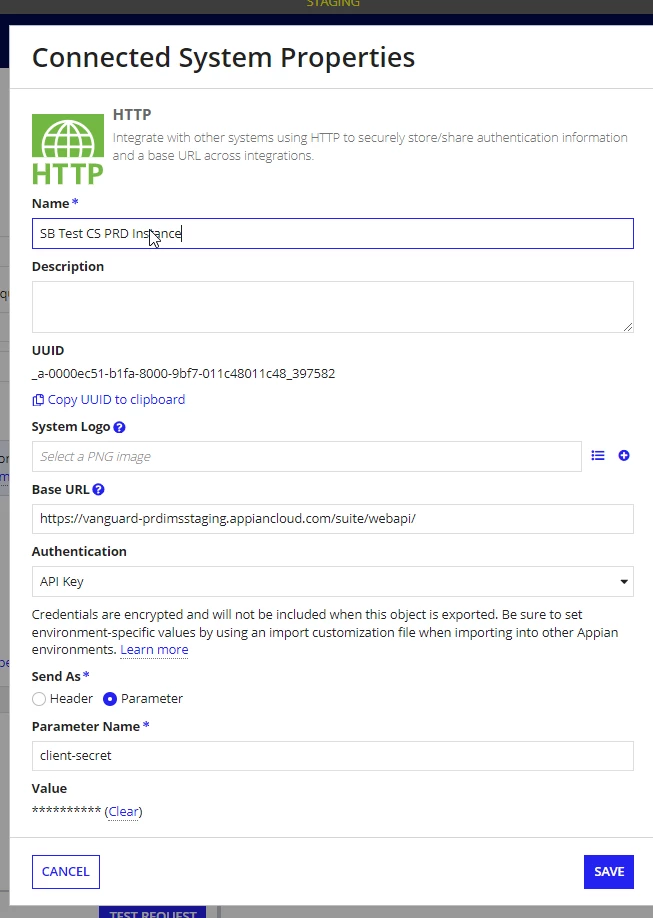Click into the Description text area
Viewport: 653px width, 918px height.
coord(333,307)
